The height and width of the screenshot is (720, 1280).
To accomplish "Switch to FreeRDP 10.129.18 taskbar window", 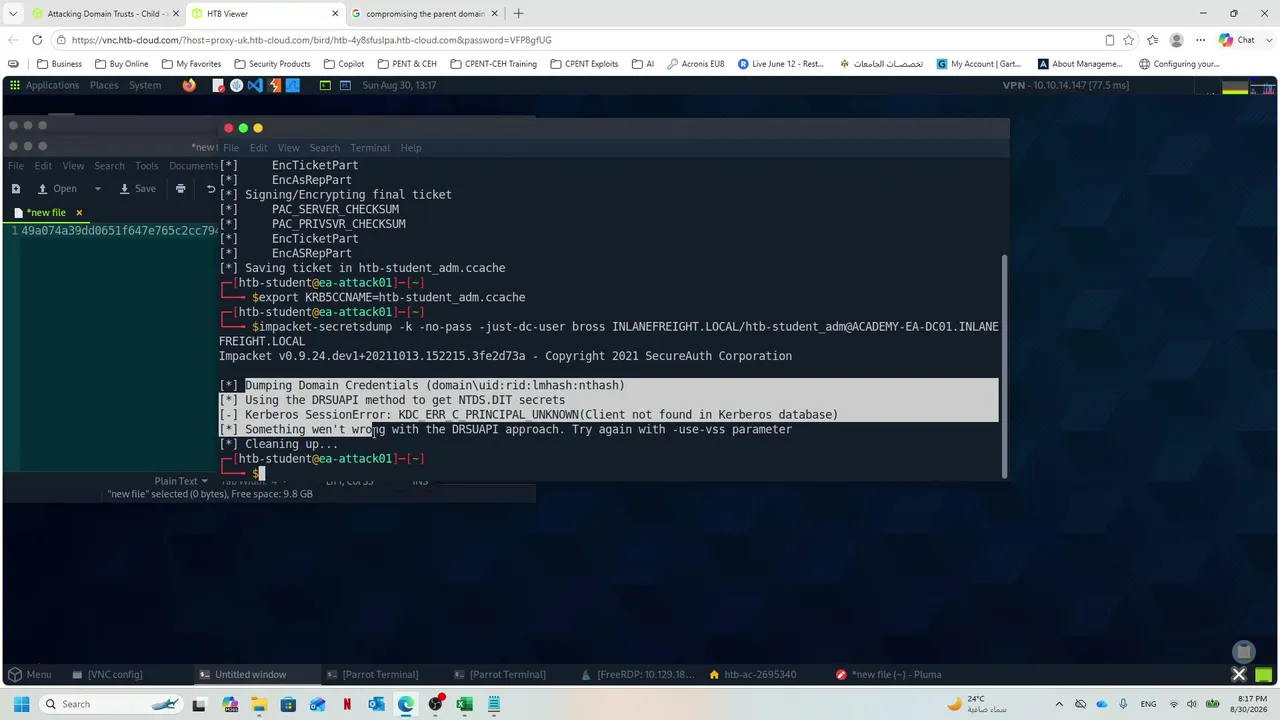I will [x=637, y=675].
